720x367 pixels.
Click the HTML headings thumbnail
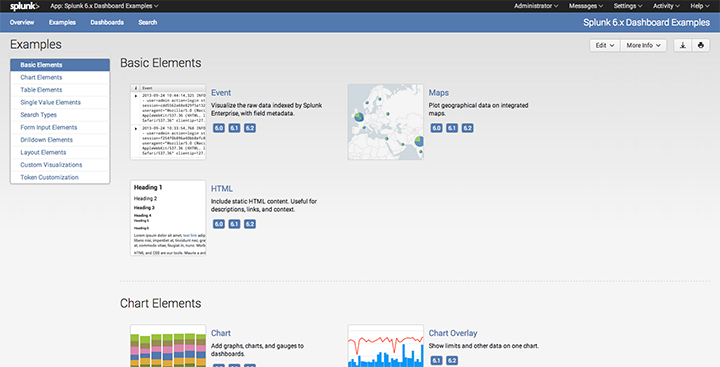(168, 218)
